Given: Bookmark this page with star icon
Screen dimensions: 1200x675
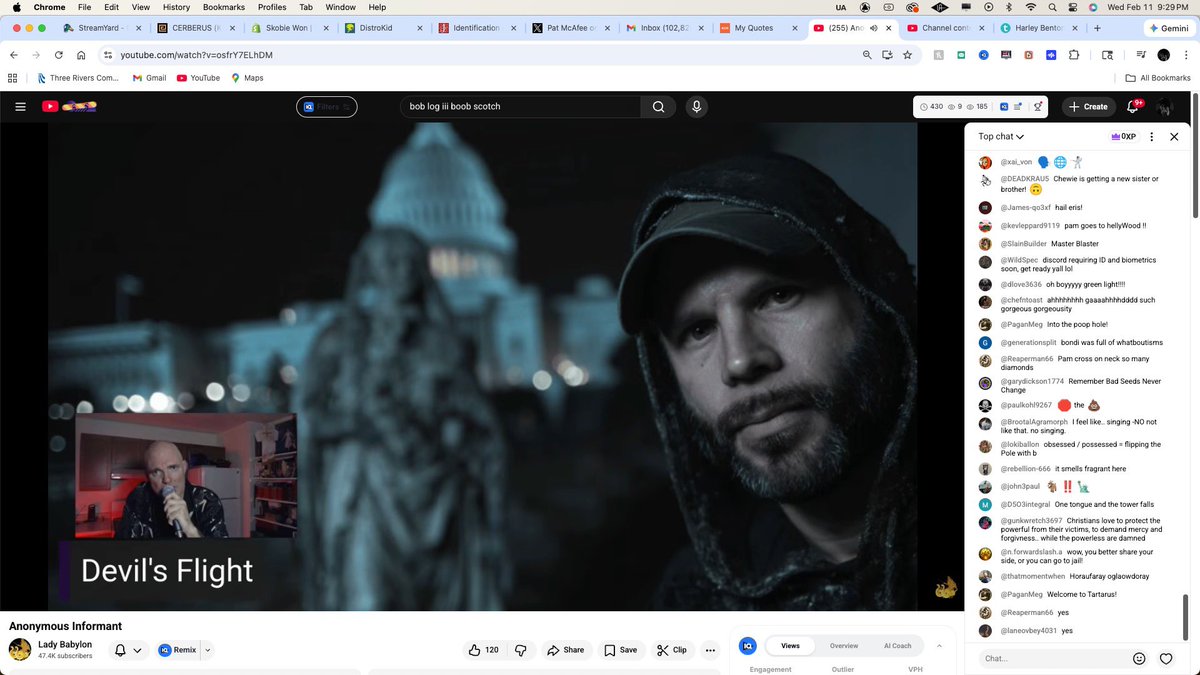Looking at the screenshot, I should coord(907,55).
